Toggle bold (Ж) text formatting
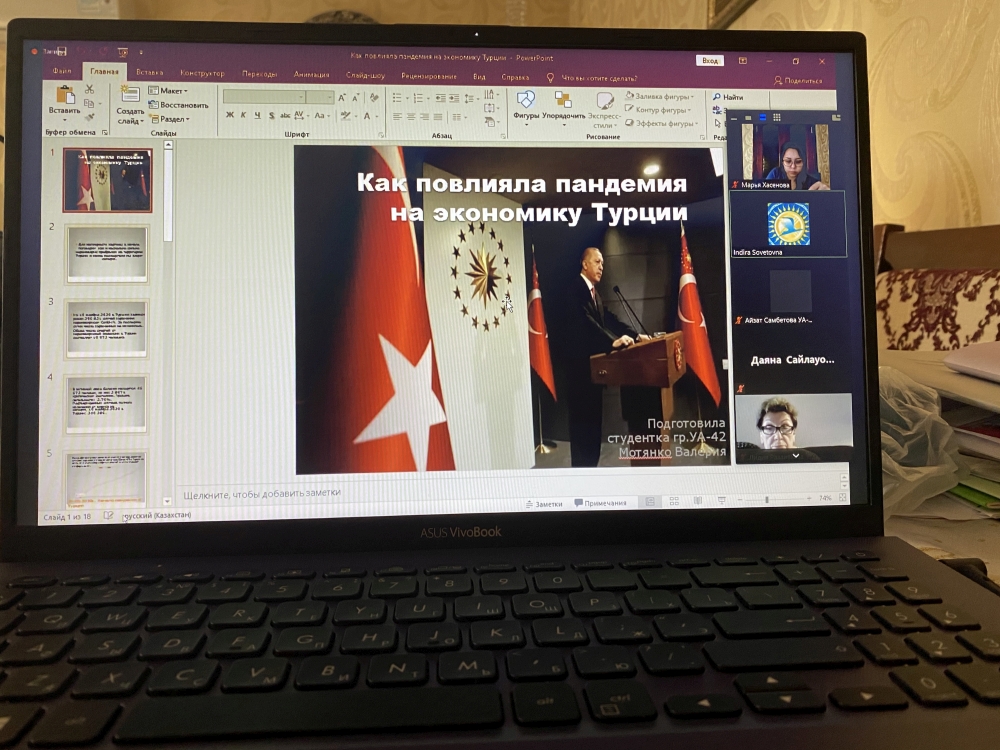The width and height of the screenshot is (1000, 750). click(230, 116)
